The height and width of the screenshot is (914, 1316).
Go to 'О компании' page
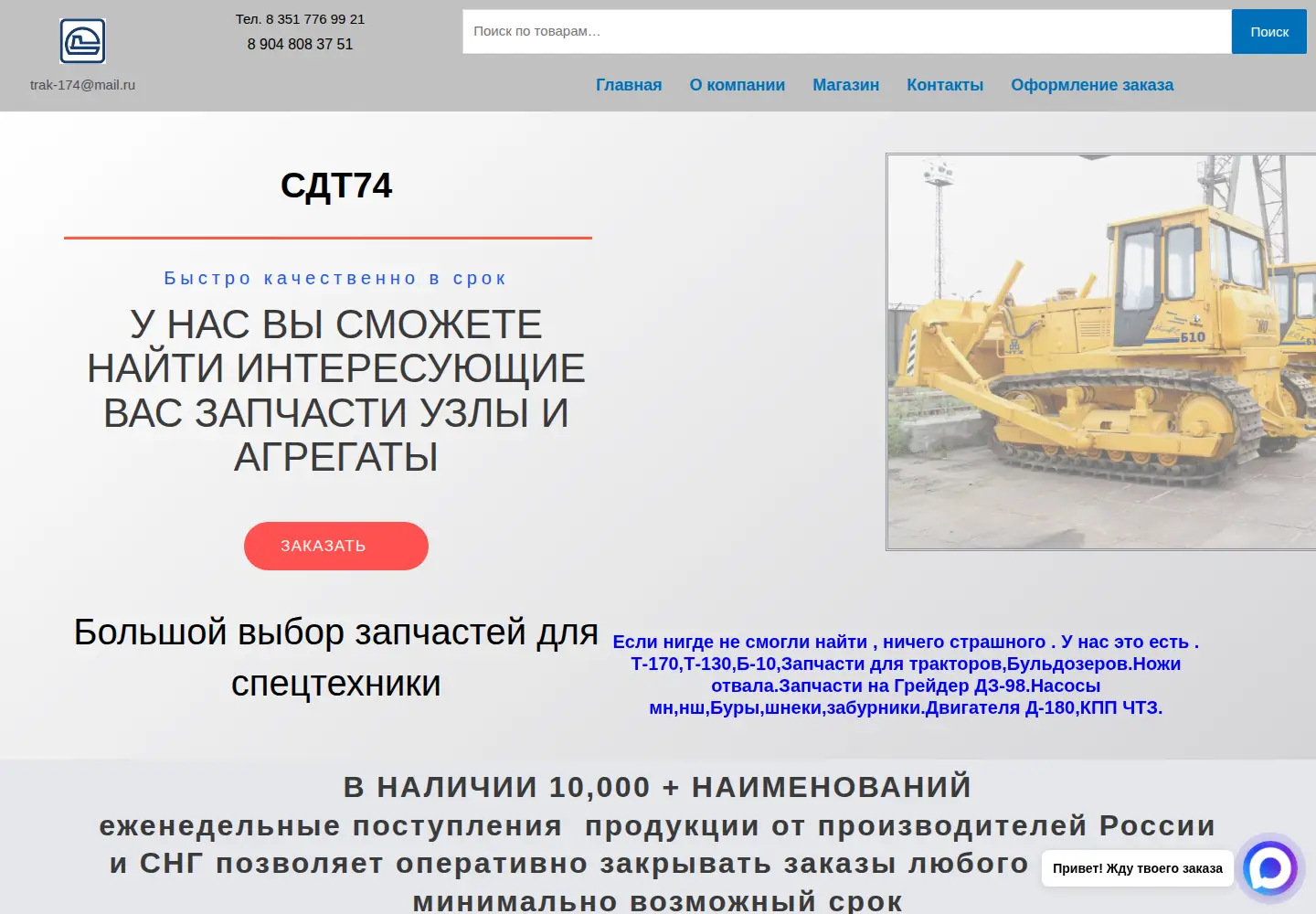click(x=738, y=85)
